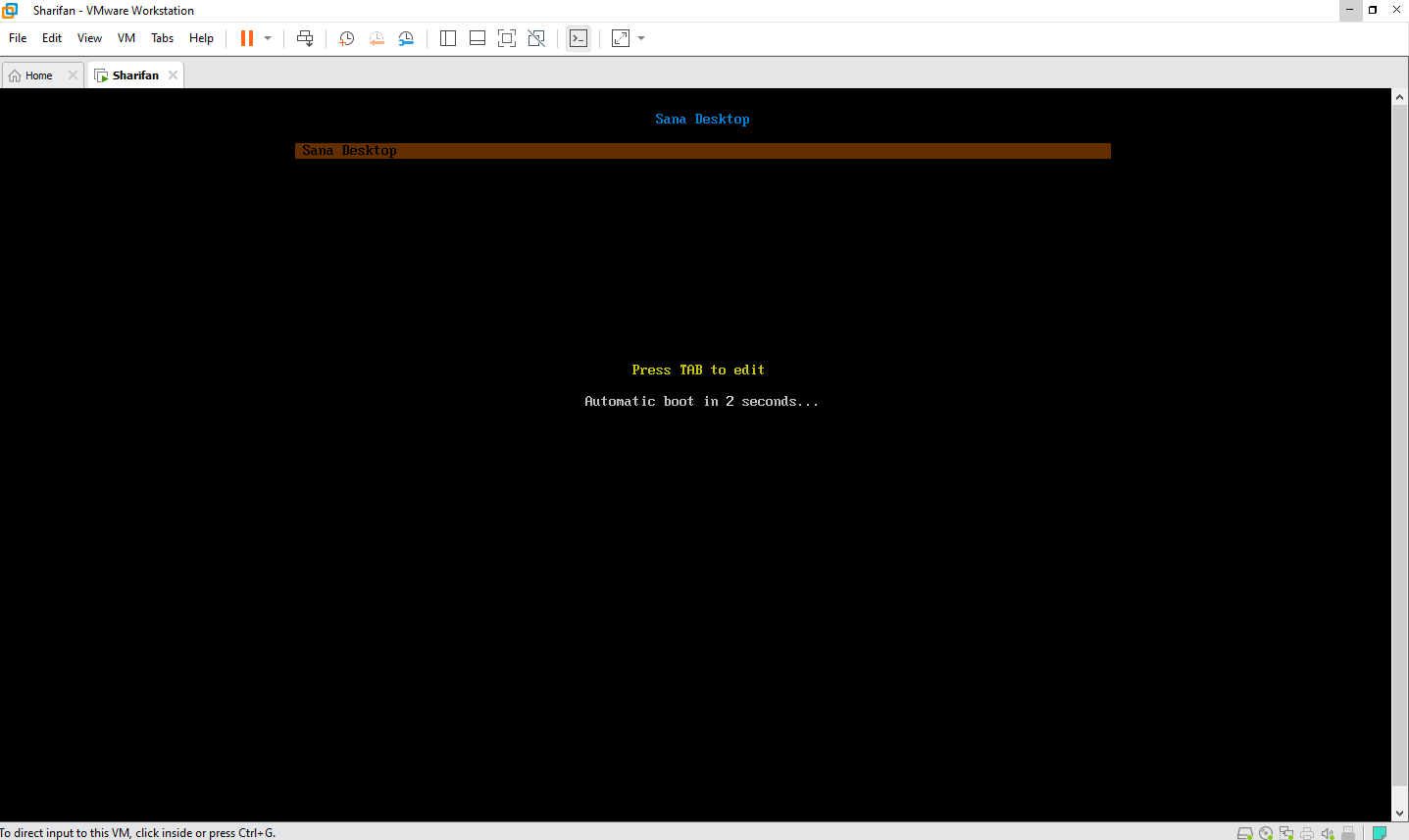Revert the VM to its previous snapshot
Image resolution: width=1409 pixels, height=840 pixels.
pos(377,38)
